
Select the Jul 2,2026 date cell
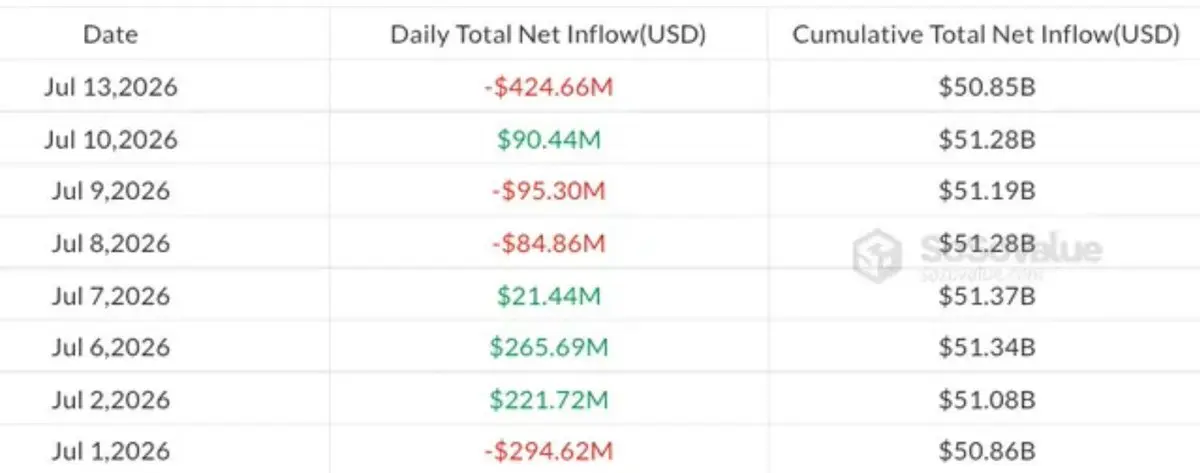[x=110, y=399]
